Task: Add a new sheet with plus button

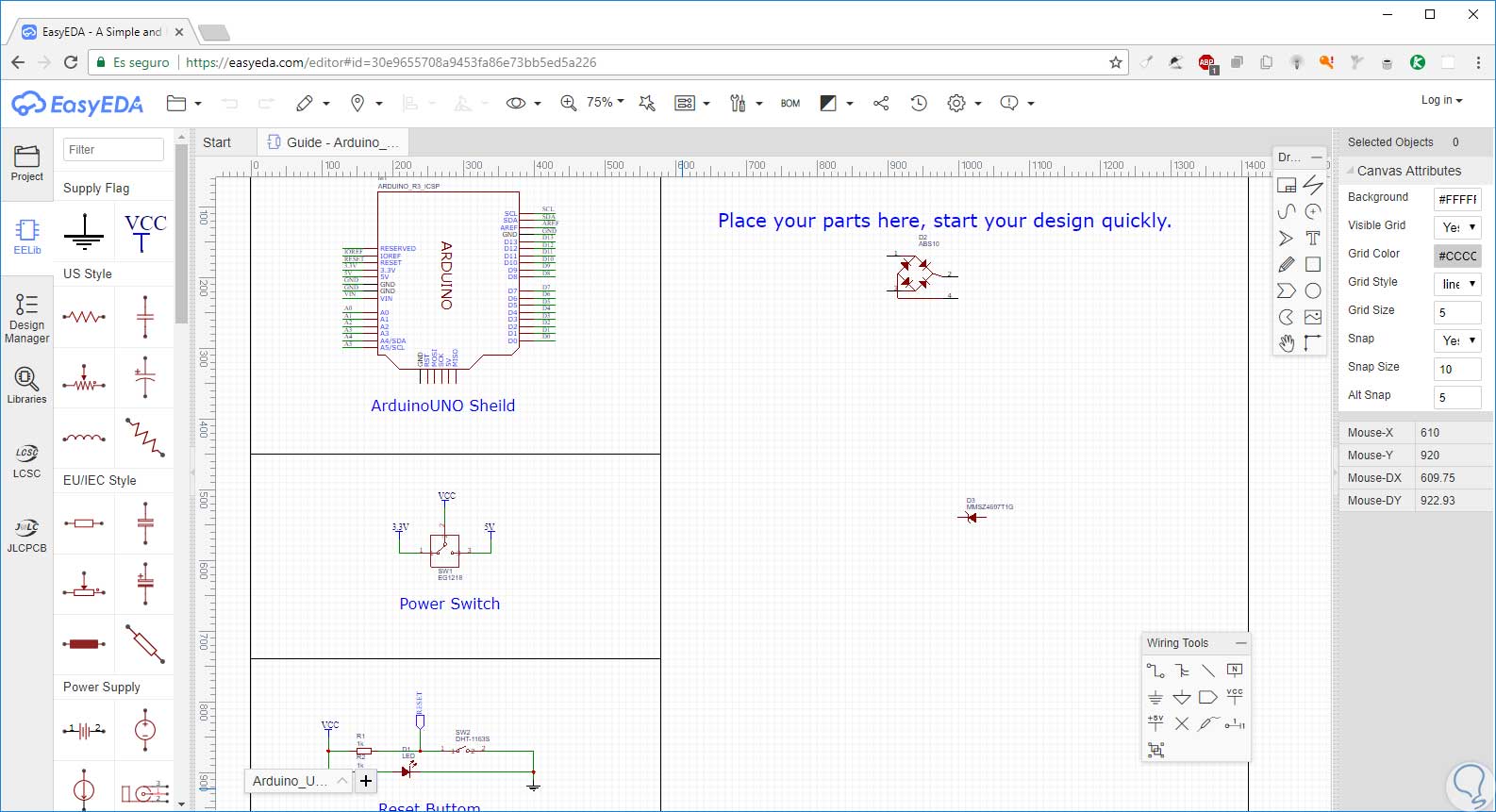Action: 366,781
